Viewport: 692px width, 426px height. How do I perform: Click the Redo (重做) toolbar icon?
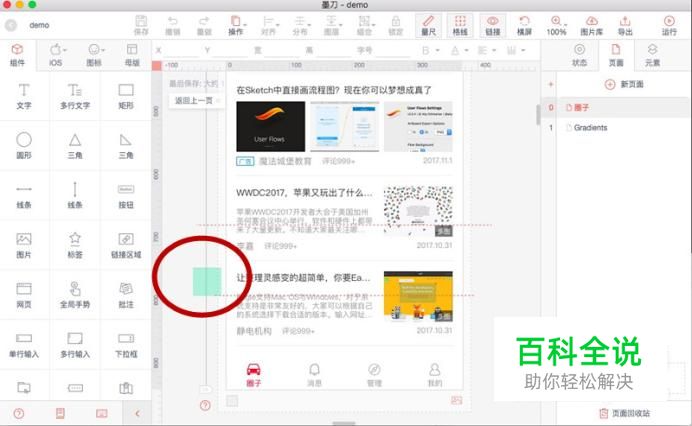pos(204,25)
